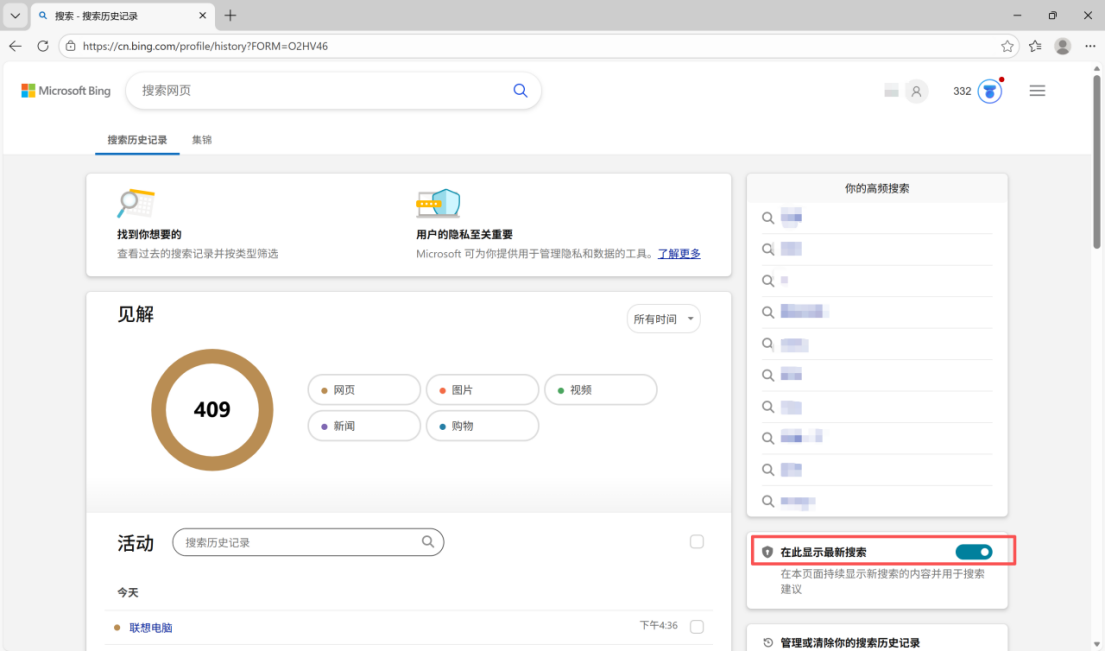Screen dimensions: 1106x652
Task: Click magnifier in activity history search box
Action: coord(428,542)
